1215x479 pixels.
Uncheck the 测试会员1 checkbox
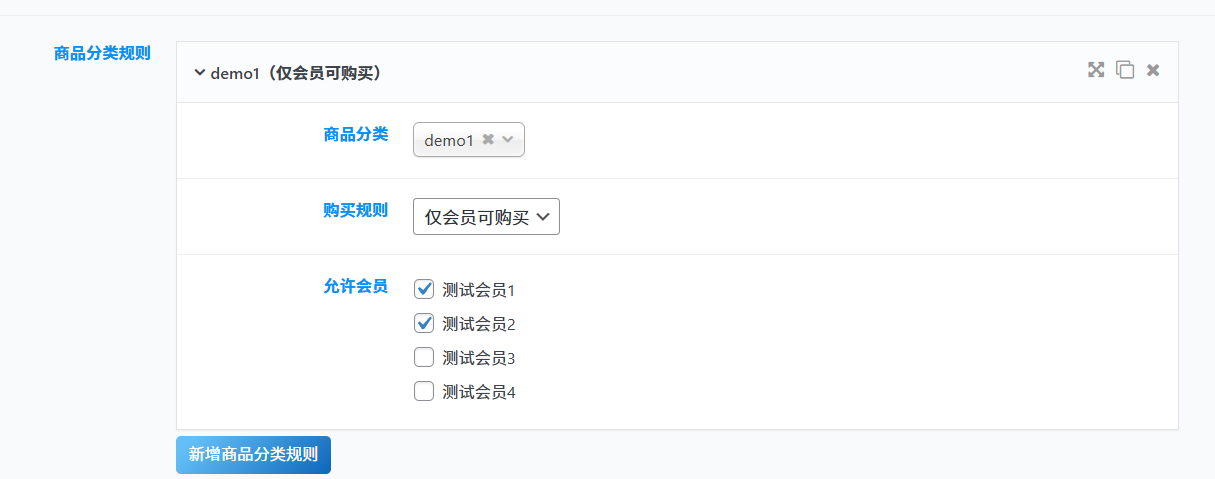[x=424, y=290]
